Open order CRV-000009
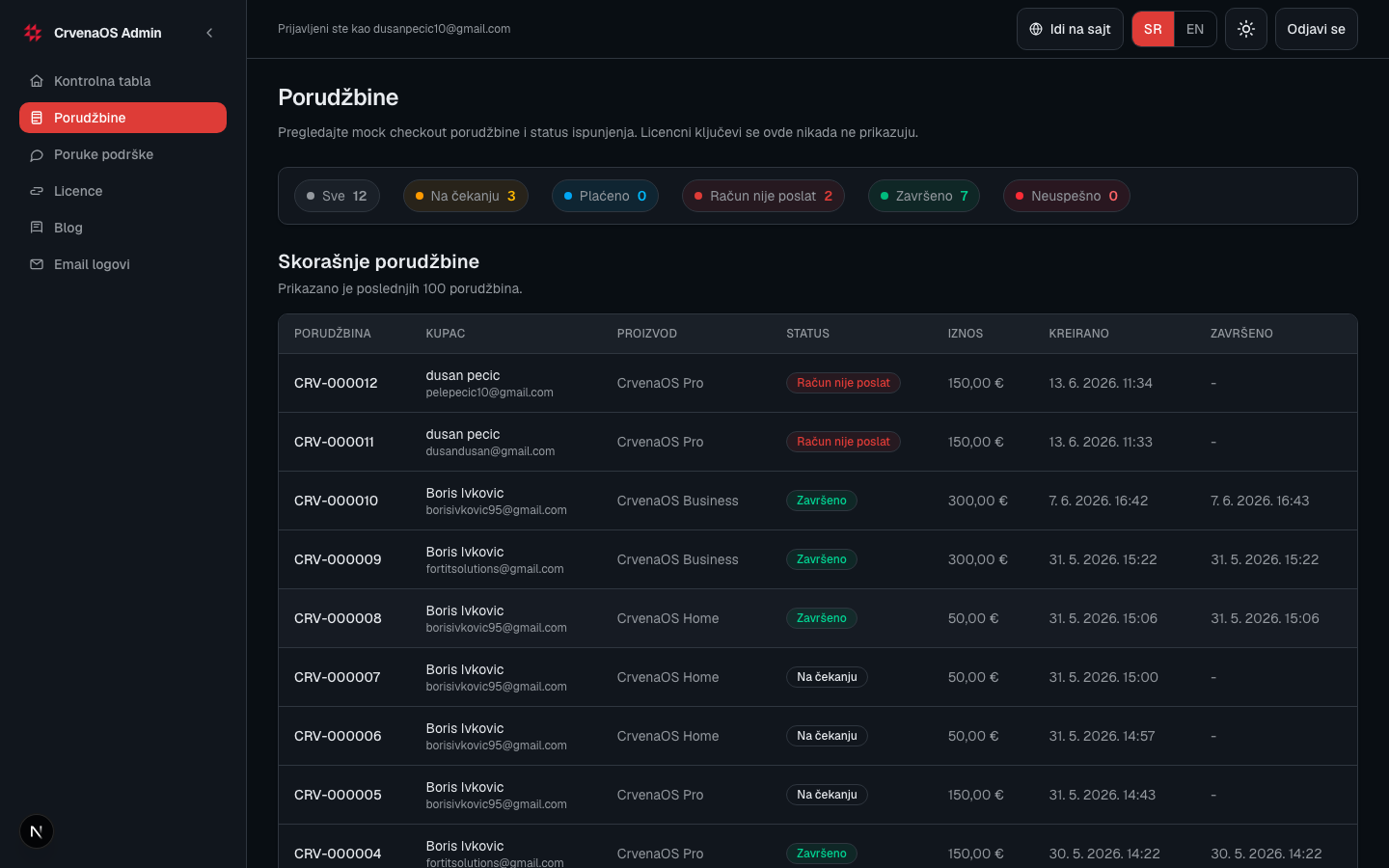The image size is (1389, 868). (x=338, y=559)
